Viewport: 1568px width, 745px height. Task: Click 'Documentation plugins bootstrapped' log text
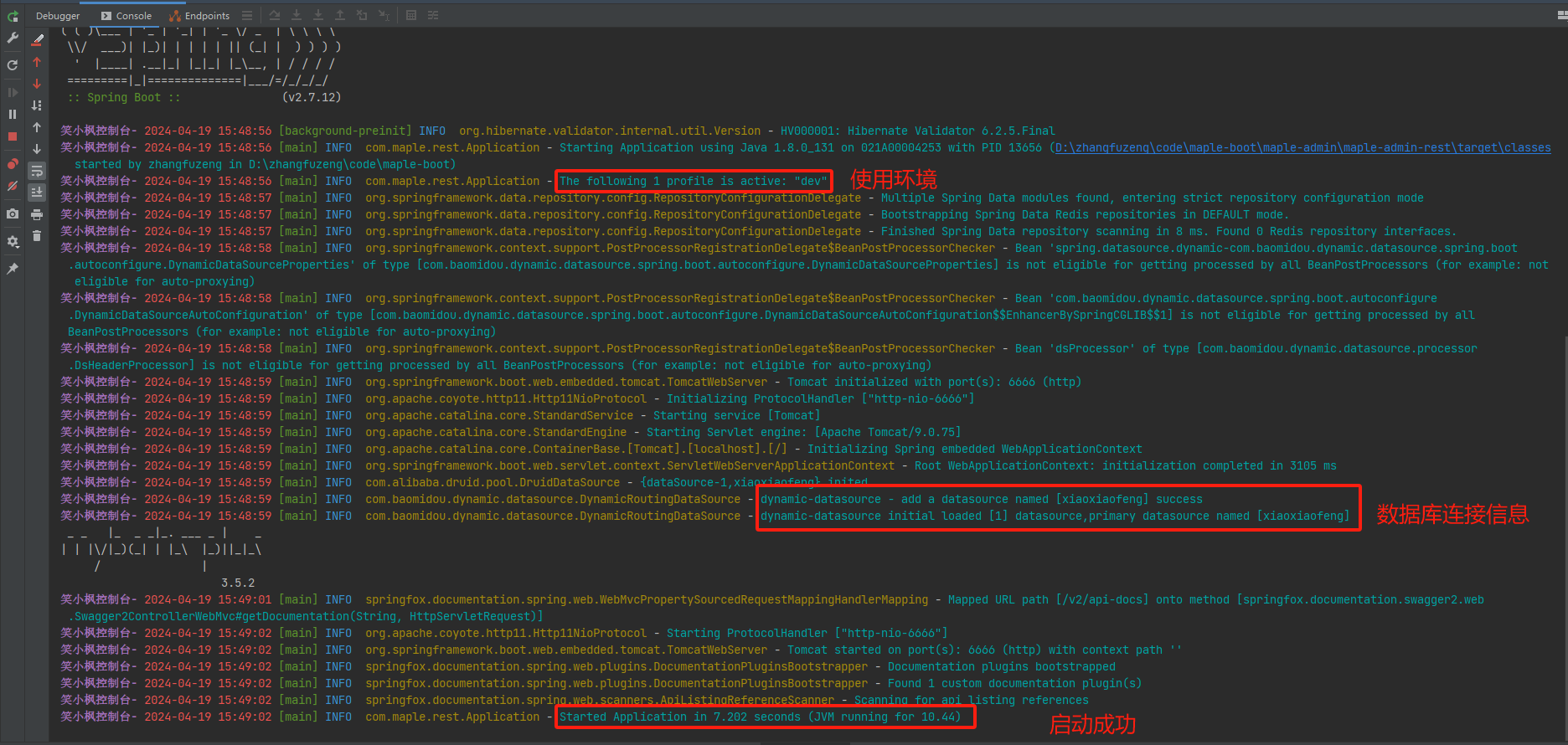[x=1002, y=667]
